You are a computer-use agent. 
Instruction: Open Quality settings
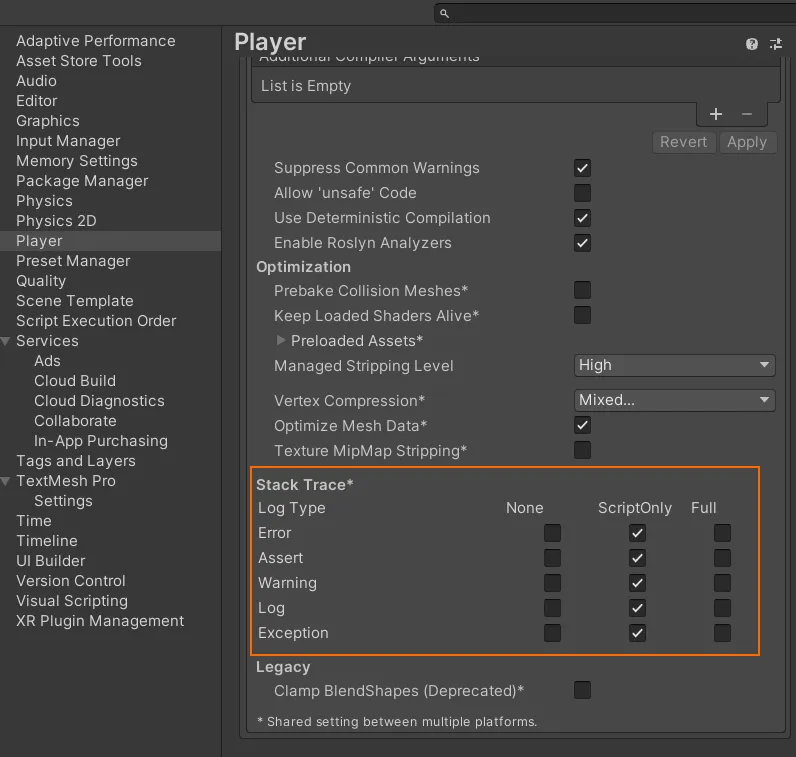(41, 281)
